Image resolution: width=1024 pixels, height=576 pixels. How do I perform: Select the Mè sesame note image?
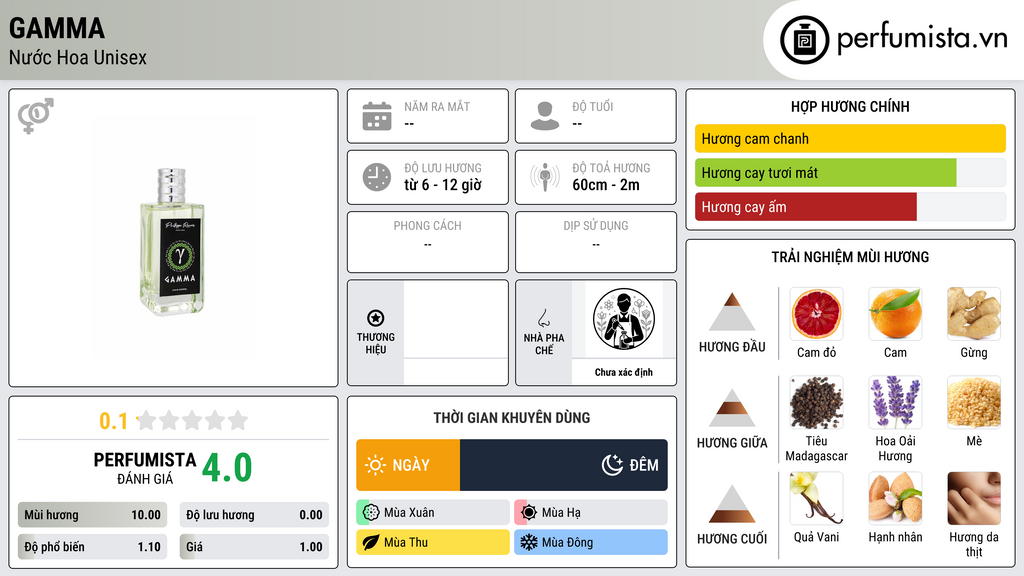(x=974, y=403)
